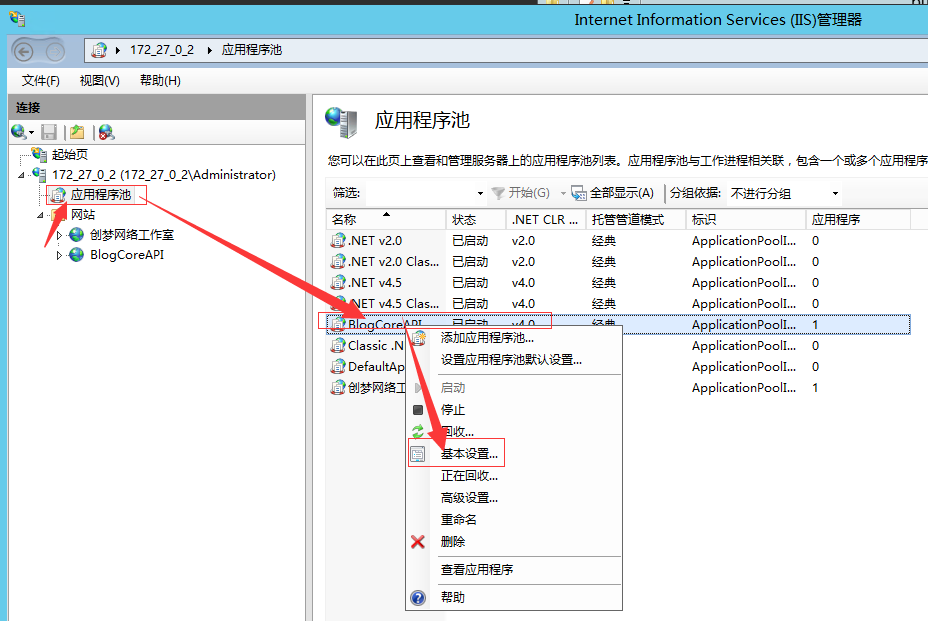928x621 pixels.
Task: Click the blue help question mark icon
Action: pos(418,598)
